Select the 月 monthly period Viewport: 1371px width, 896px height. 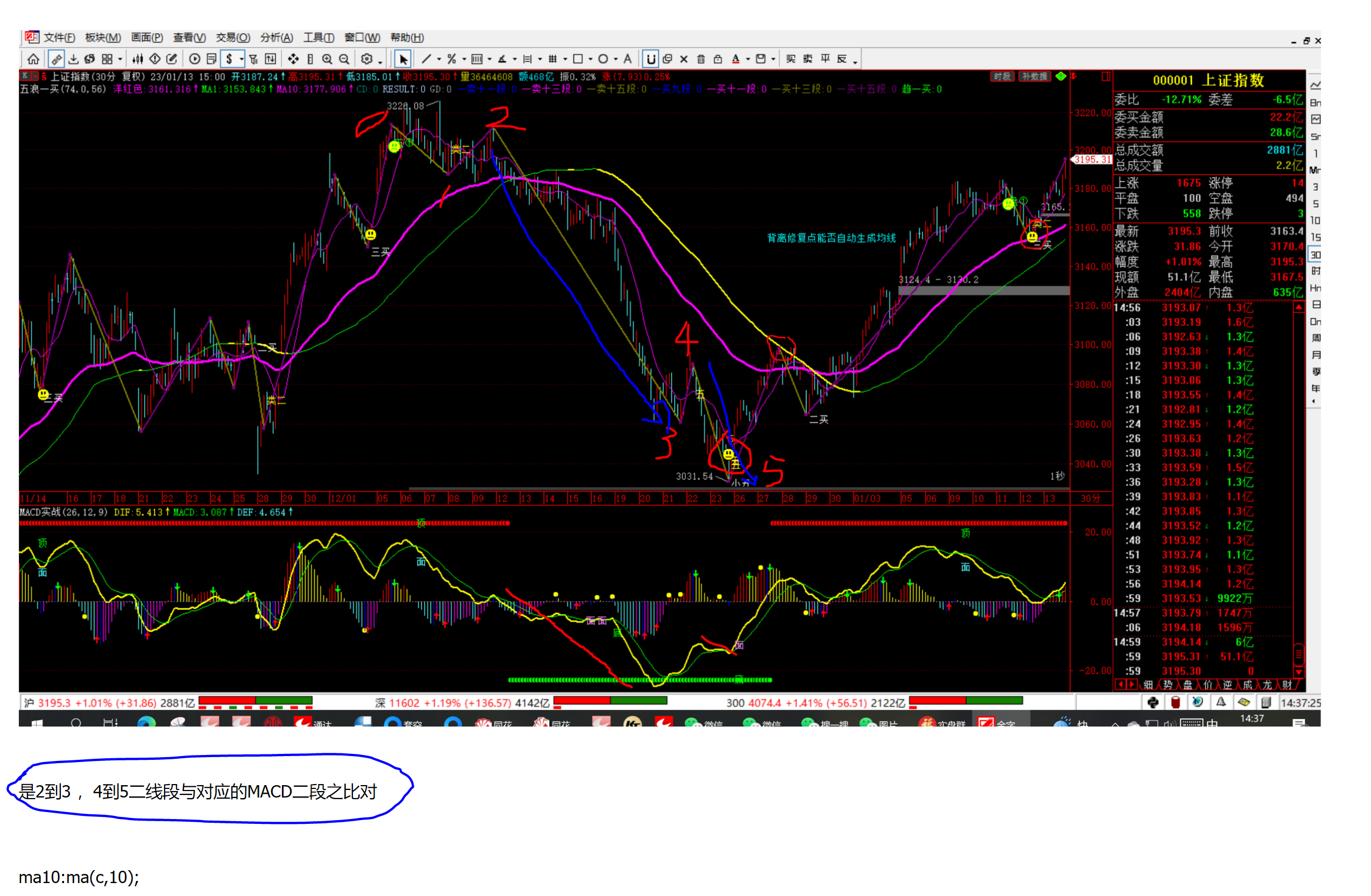(1315, 355)
